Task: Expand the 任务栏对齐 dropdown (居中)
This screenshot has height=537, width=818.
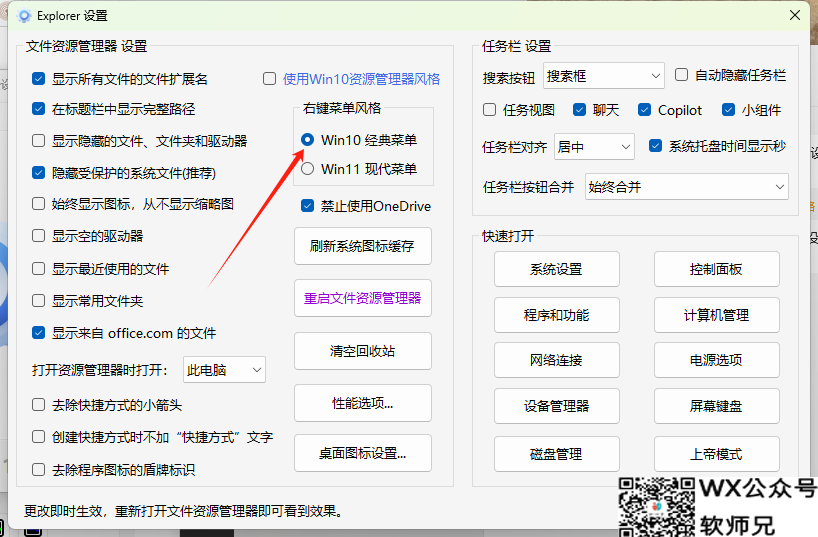Action: [x=594, y=147]
